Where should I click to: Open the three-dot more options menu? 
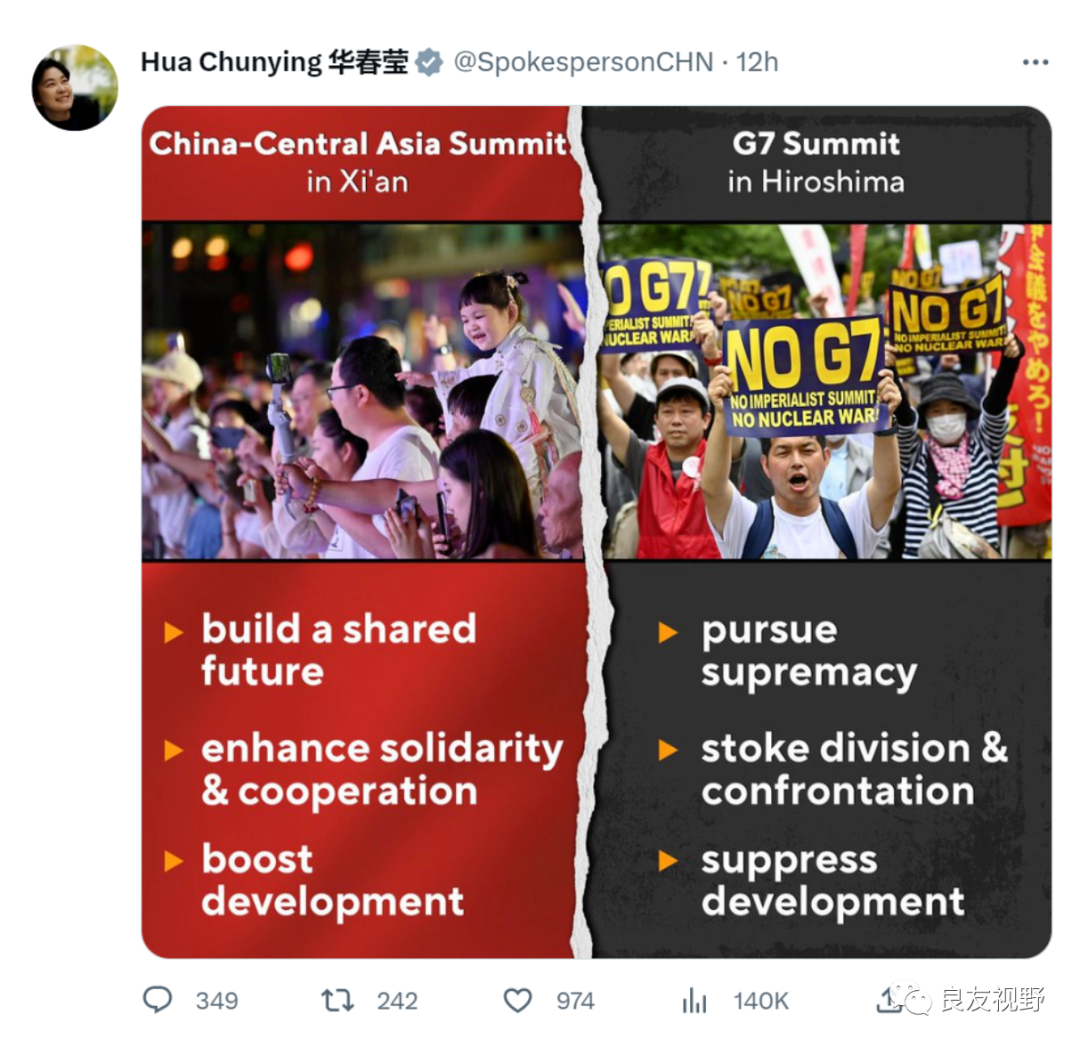pyautogui.click(x=1035, y=63)
